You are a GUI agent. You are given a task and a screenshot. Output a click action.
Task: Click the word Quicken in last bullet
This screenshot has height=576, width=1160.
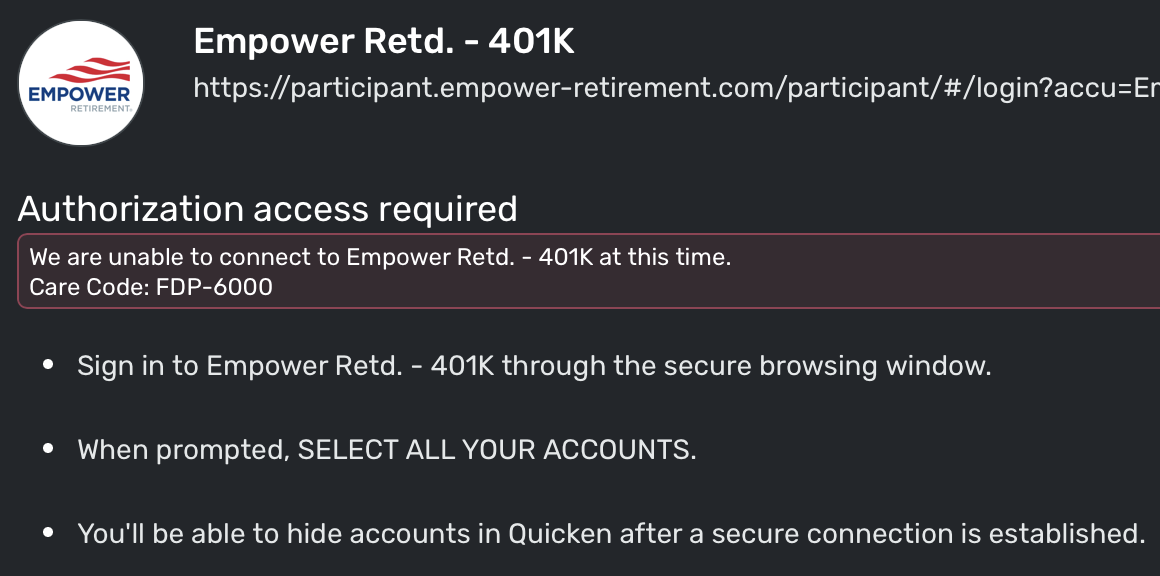coord(560,533)
